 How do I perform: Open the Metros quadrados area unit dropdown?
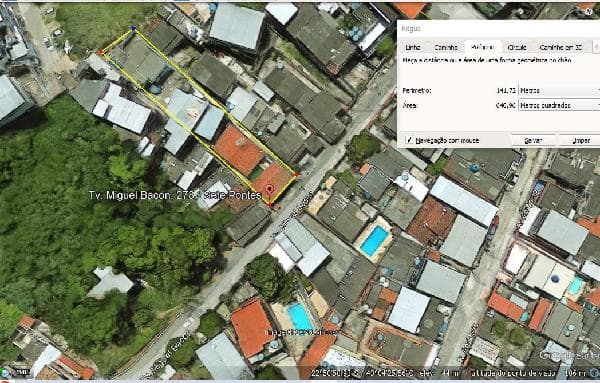click(x=559, y=105)
